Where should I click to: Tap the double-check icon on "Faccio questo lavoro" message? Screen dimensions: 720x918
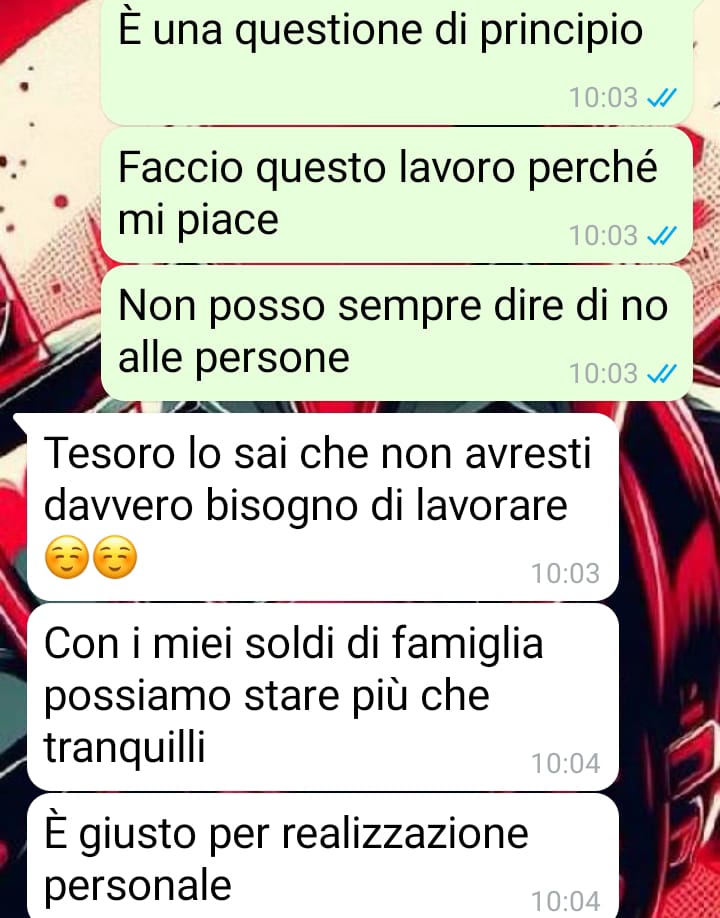(x=661, y=235)
